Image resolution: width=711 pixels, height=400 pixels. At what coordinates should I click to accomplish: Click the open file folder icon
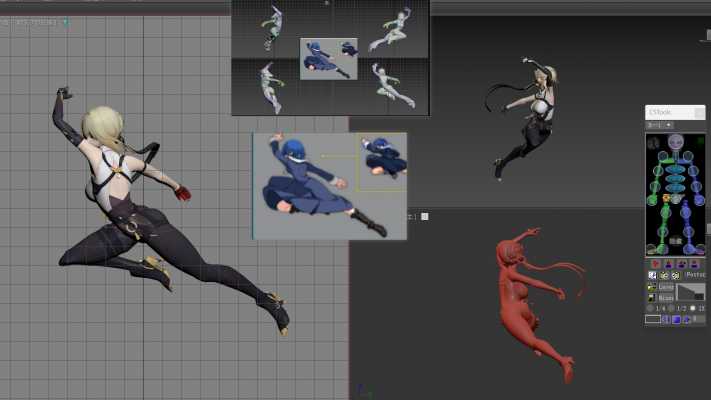click(651, 287)
